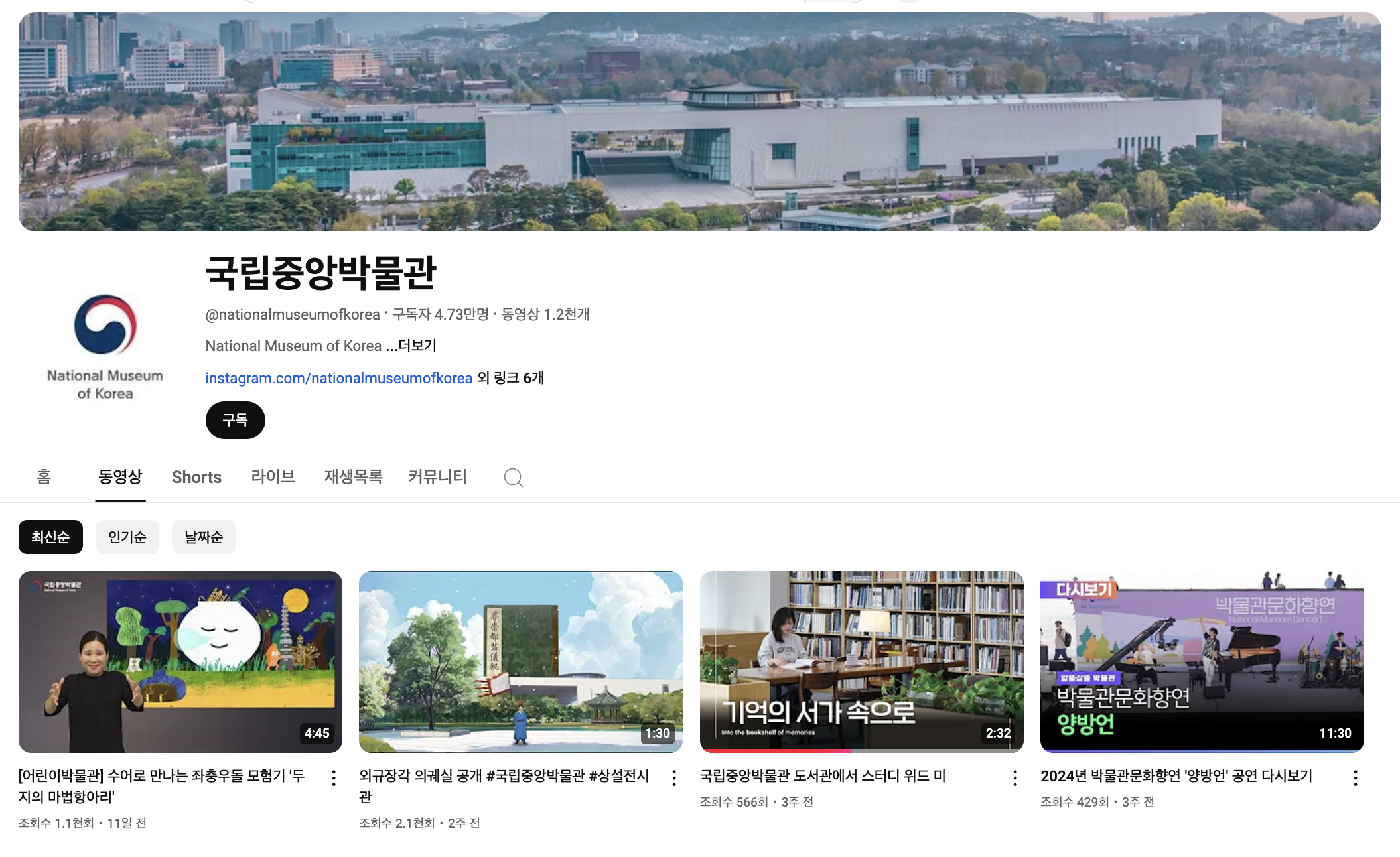Expand channel description with ...더보기

411,346
